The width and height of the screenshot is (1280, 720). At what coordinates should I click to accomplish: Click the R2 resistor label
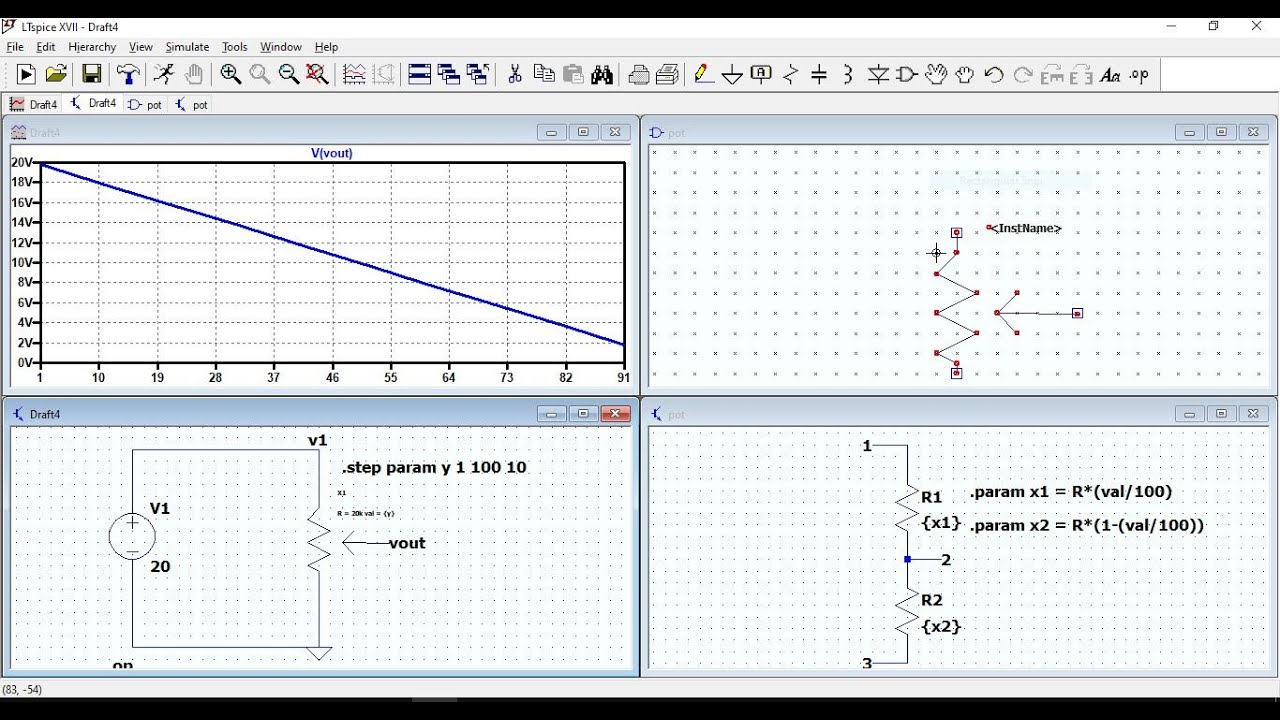(931, 600)
